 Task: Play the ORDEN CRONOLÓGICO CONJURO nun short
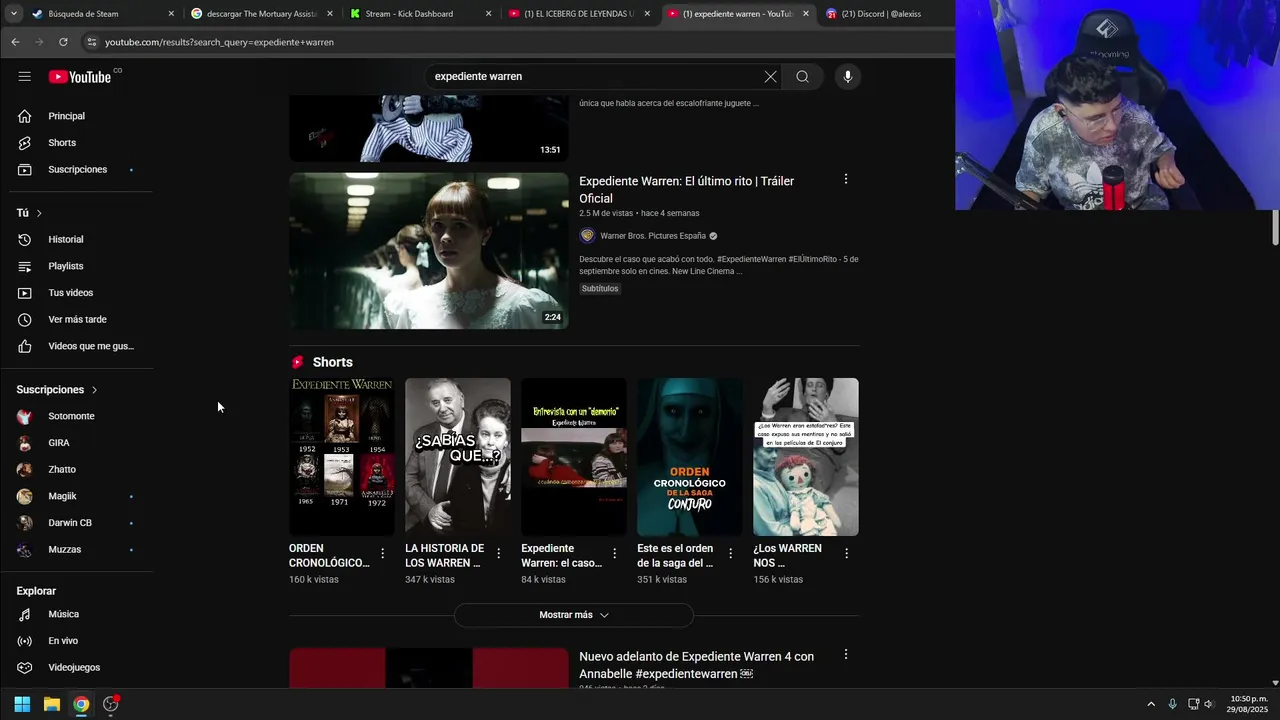[x=690, y=457]
